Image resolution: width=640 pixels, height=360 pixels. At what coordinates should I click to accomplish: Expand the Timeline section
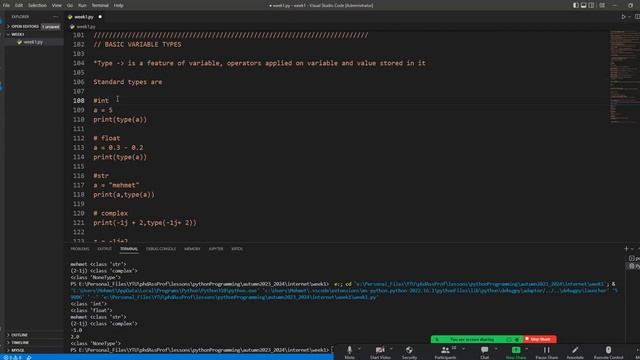(20, 342)
